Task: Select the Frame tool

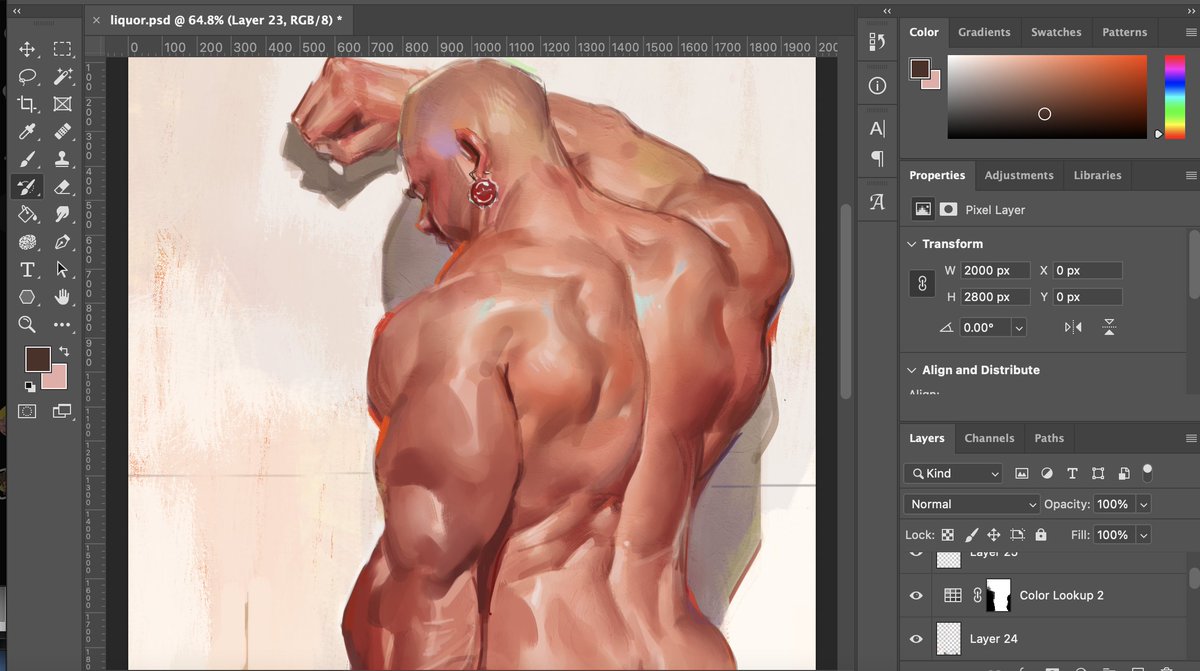Action: click(62, 104)
